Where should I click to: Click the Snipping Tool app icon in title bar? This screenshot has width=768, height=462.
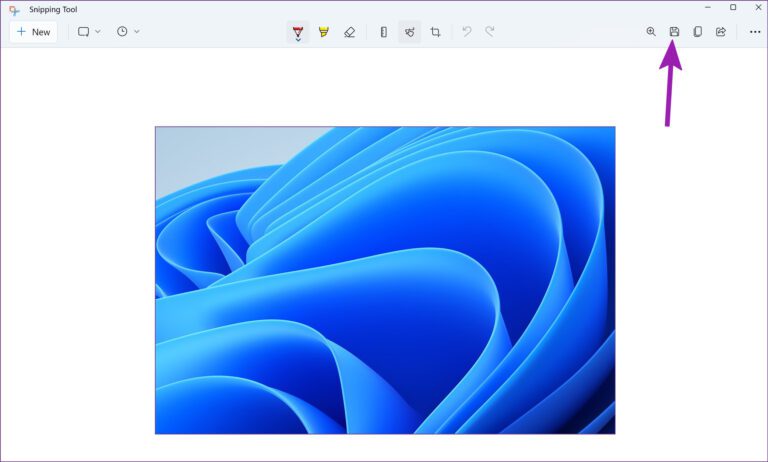click(14, 9)
